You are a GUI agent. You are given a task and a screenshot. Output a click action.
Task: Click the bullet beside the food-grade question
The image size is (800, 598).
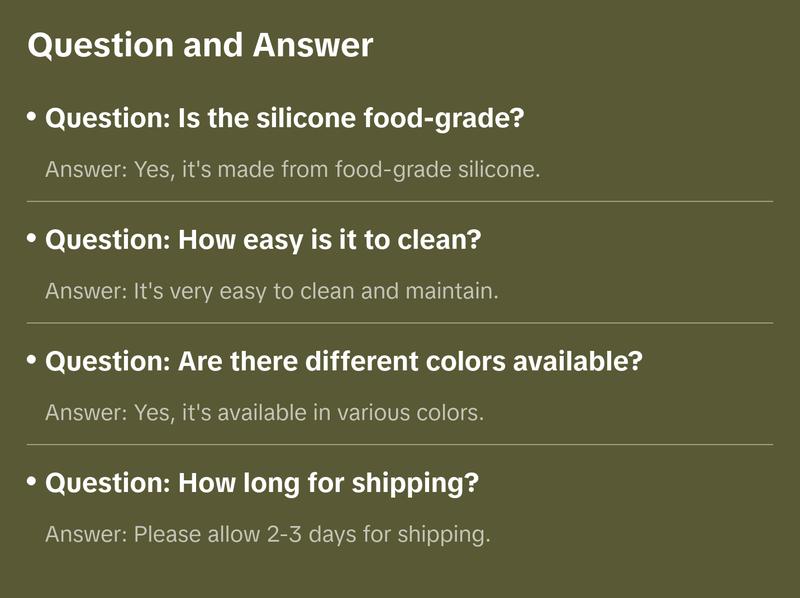point(32,117)
